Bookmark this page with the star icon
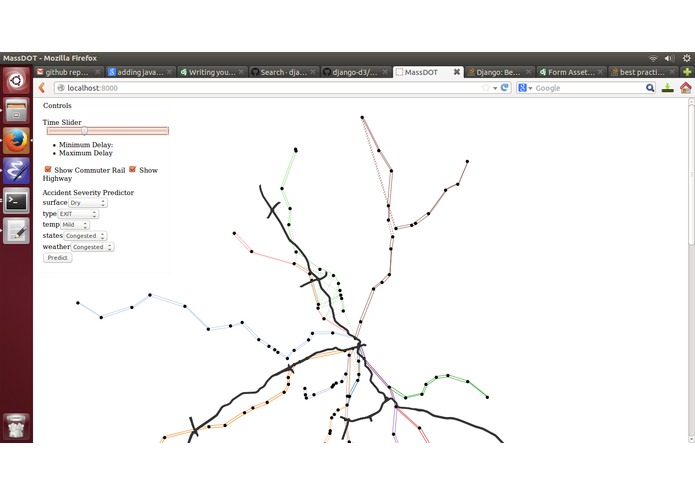This screenshot has width=695, height=494. [x=486, y=88]
